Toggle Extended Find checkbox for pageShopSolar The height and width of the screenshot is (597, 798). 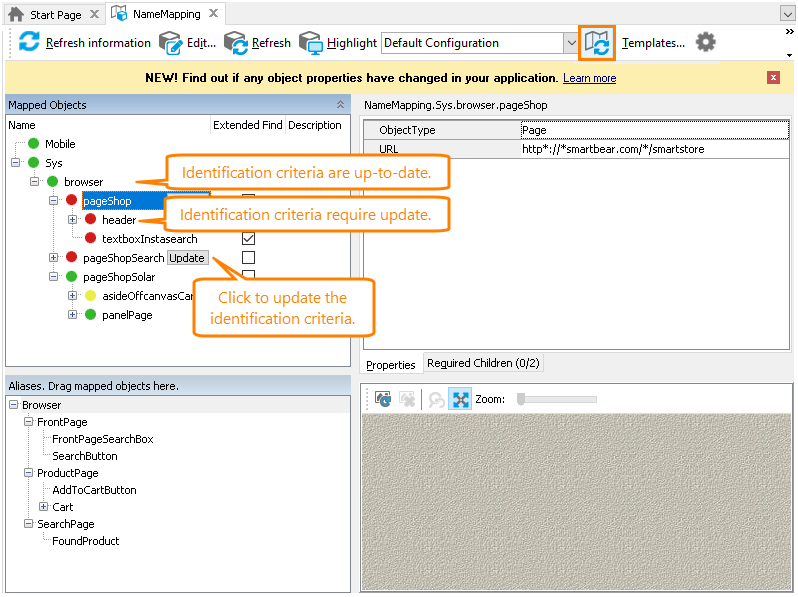pos(248,276)
